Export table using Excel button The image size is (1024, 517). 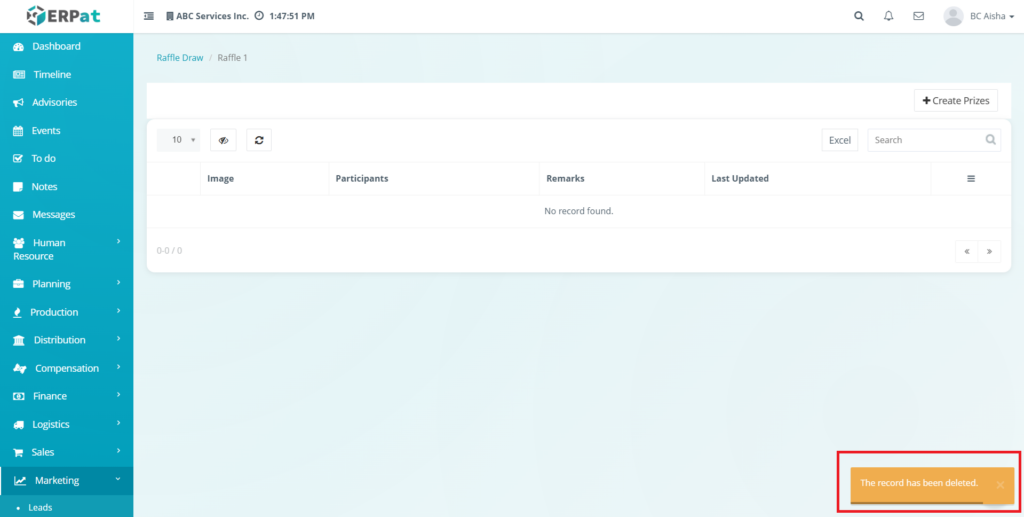tap(839, 140)
